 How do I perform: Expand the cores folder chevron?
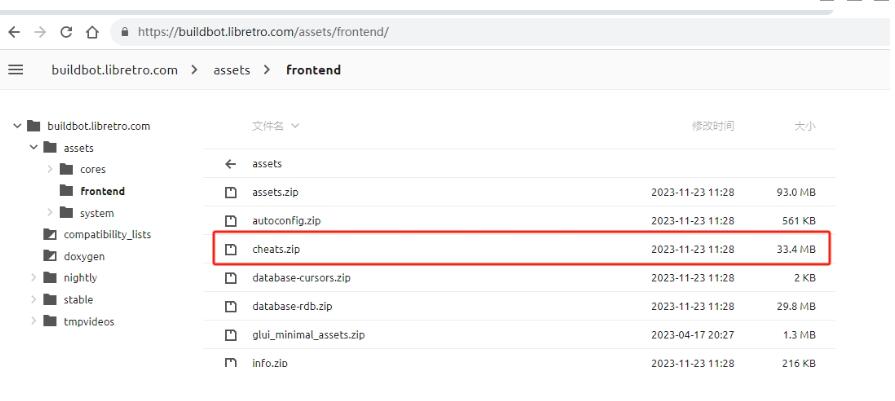pos(50,169)
